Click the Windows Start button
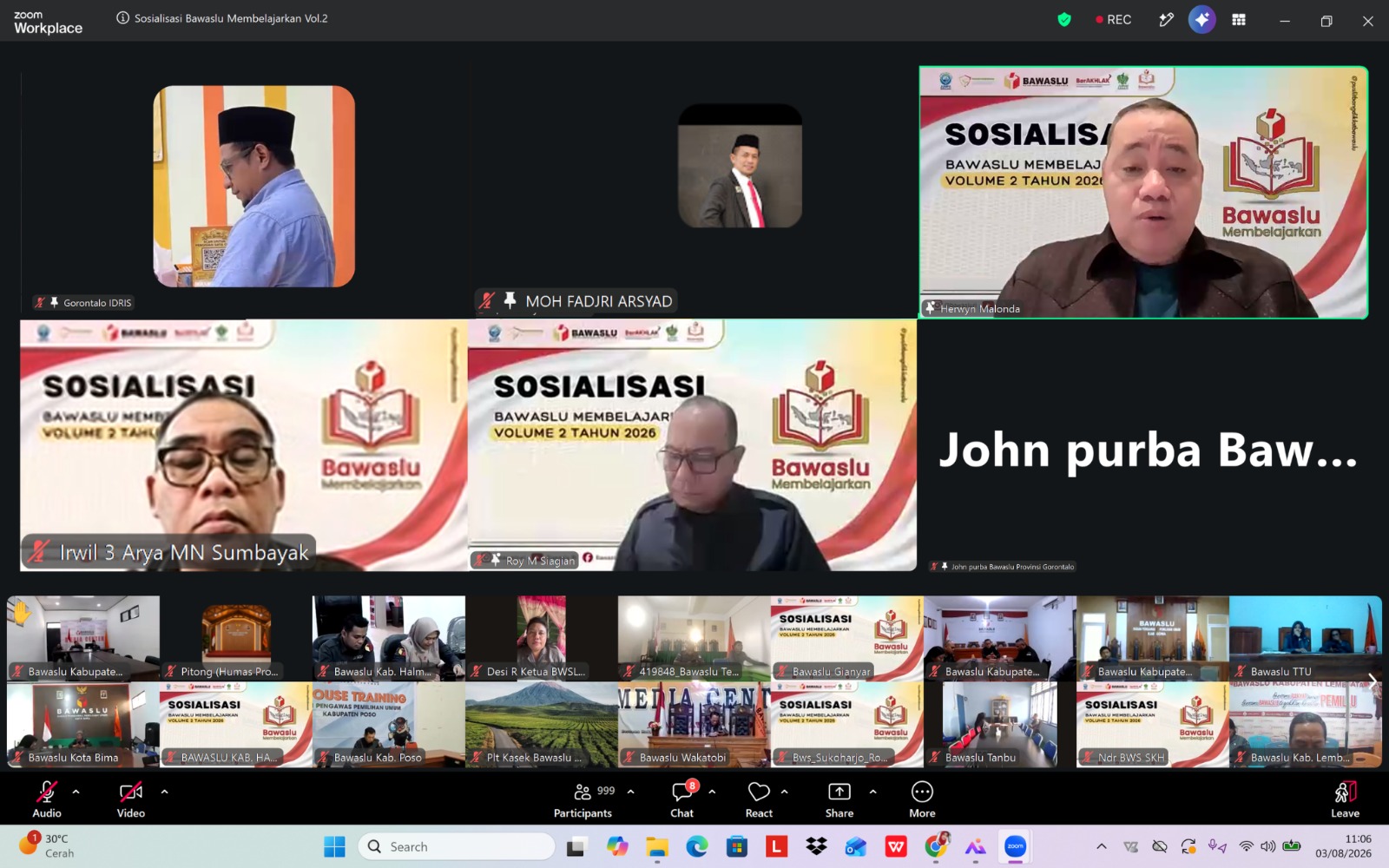1389x868 pixels. click(x=334, y=846)
